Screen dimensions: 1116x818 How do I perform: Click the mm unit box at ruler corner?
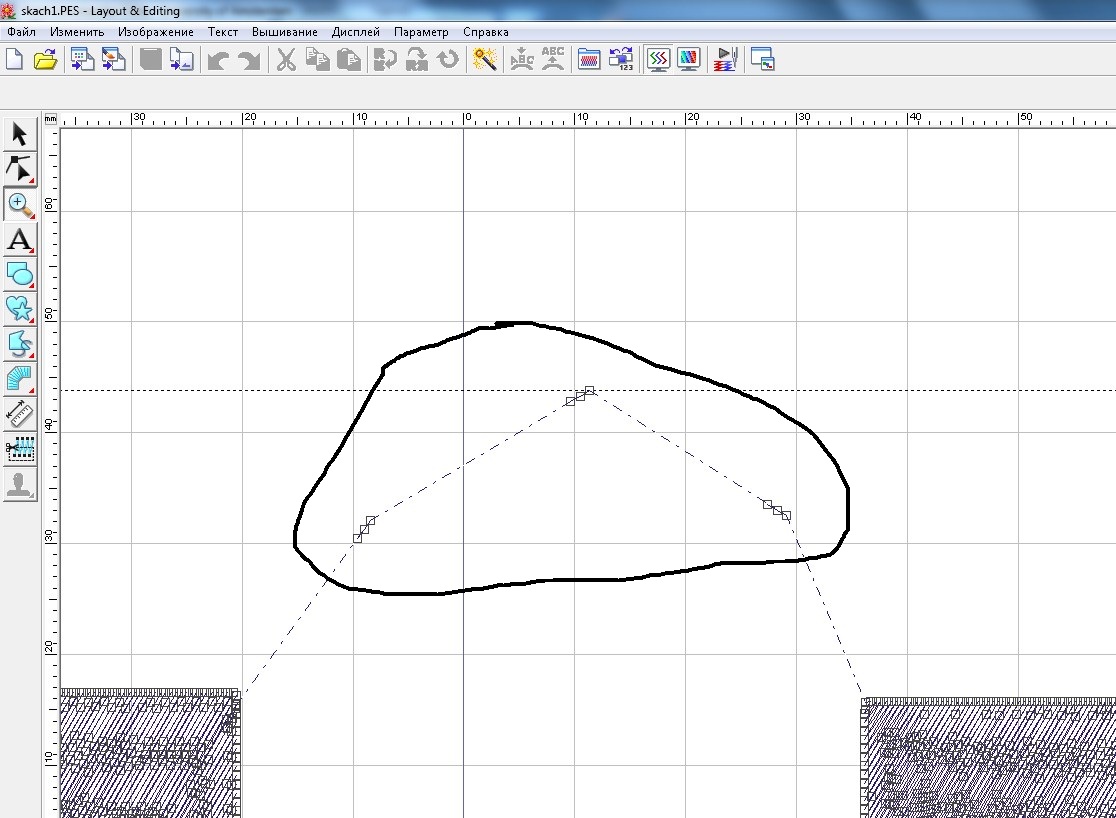[x=50, y=119]
